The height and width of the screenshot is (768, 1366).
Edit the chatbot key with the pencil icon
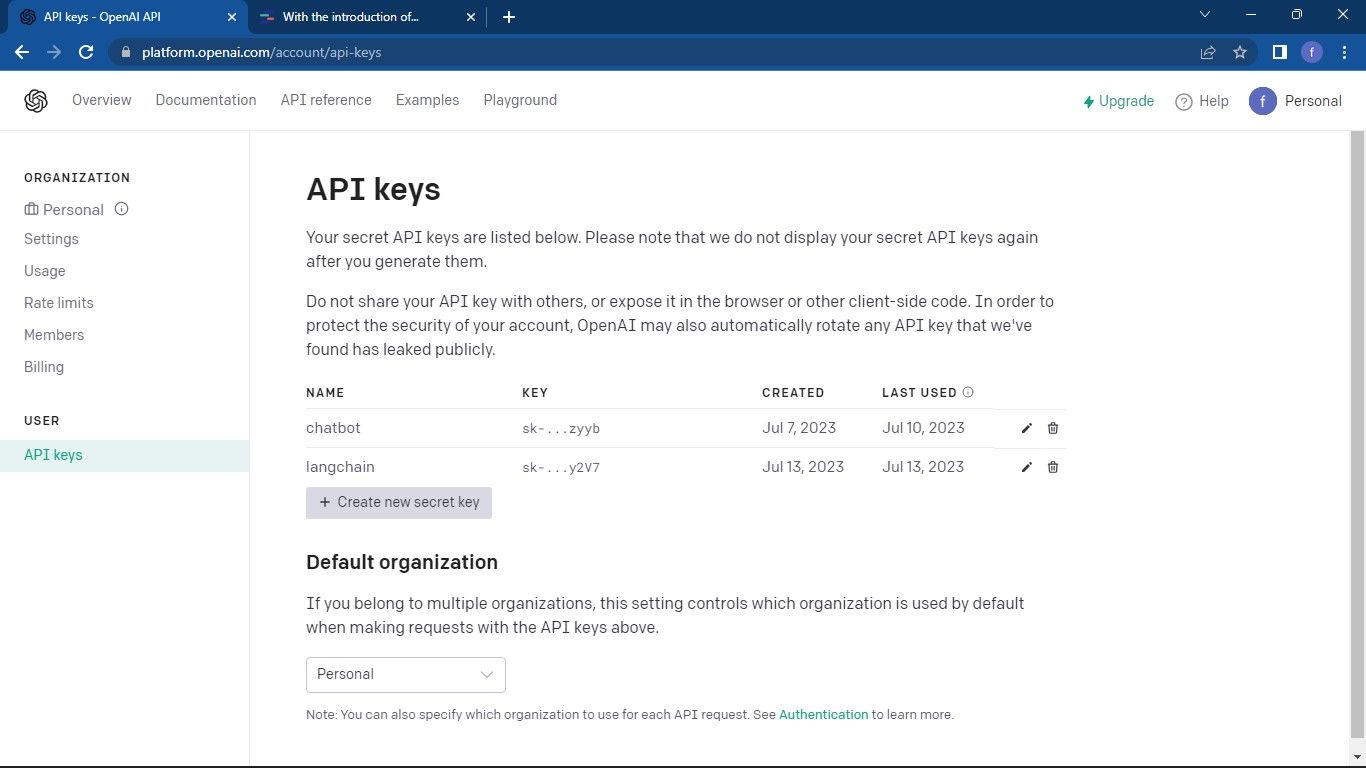point(1026,428)
